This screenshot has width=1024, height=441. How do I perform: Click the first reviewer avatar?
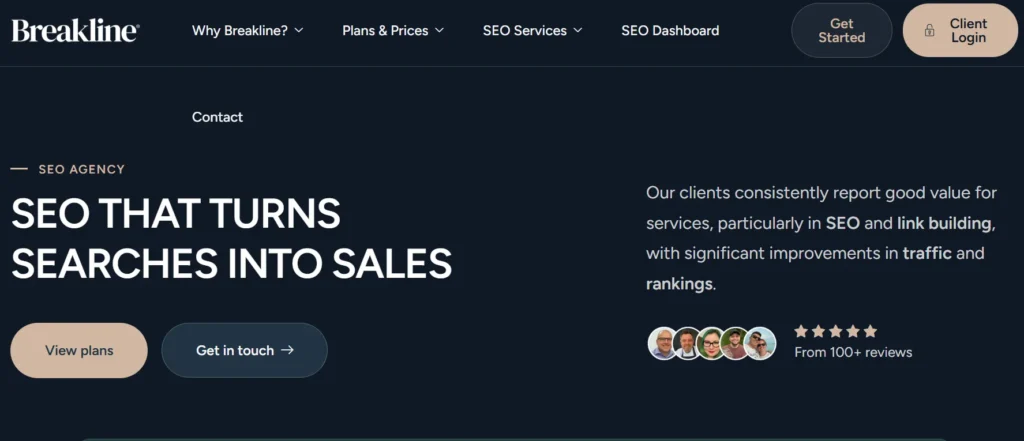pyautogui.click(x=662, y=343)
